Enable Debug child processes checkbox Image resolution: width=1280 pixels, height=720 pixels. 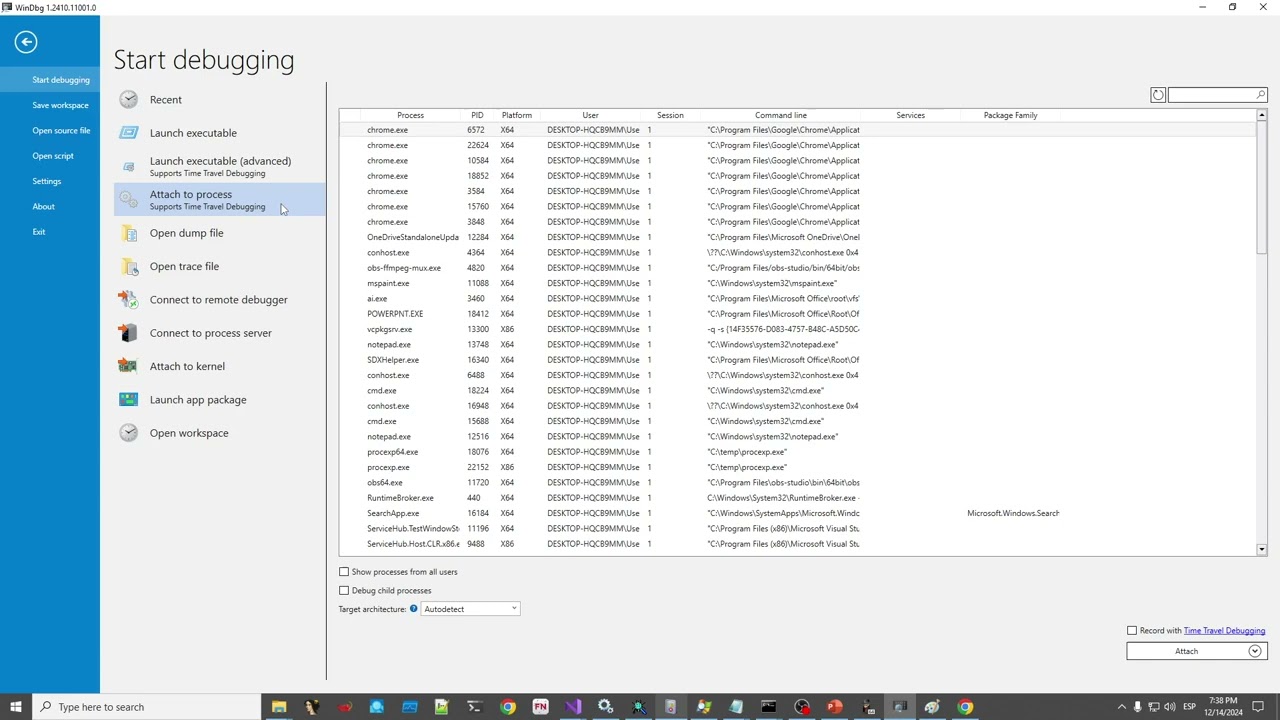pyautogui.click(x=344, y=591)
